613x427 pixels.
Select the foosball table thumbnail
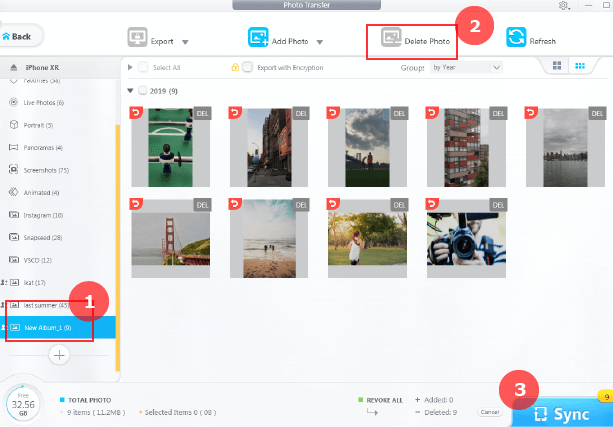click(170, 147)
